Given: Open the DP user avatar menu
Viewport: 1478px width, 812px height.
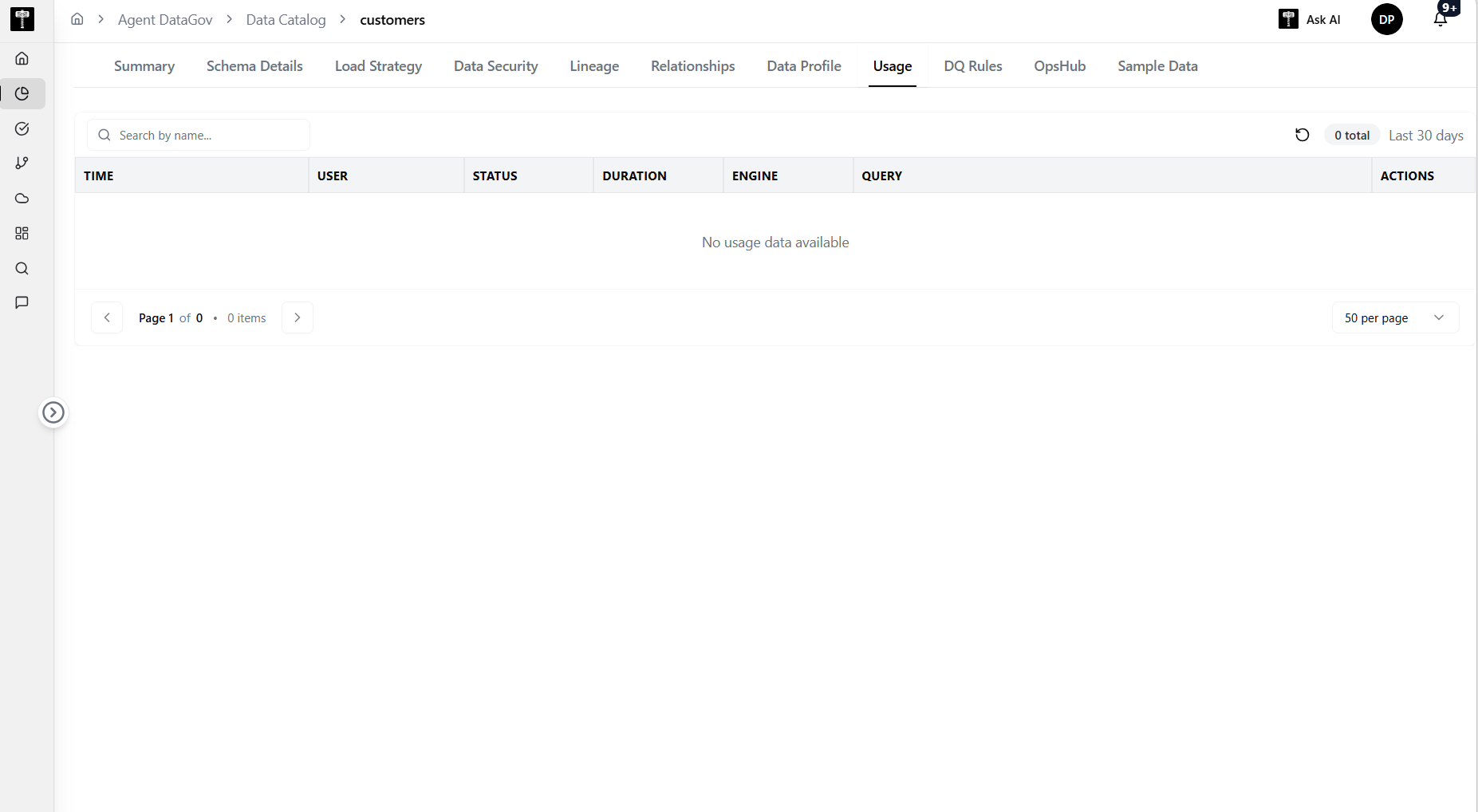Looking at the screenshot, I should (1387, 19).
